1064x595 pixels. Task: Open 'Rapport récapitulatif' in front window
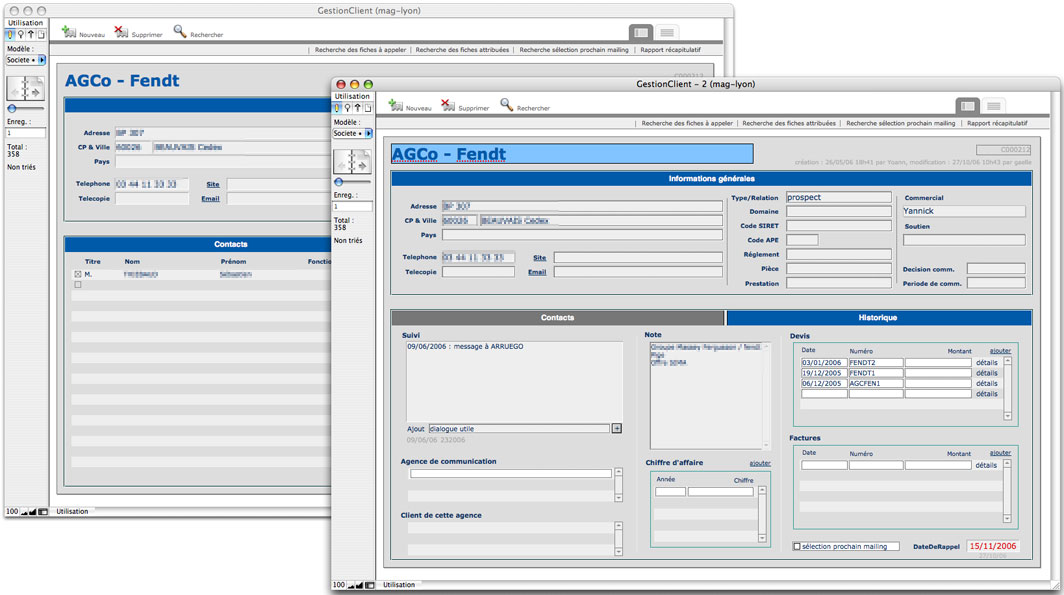pyautogui.click(x=998, y=123)
